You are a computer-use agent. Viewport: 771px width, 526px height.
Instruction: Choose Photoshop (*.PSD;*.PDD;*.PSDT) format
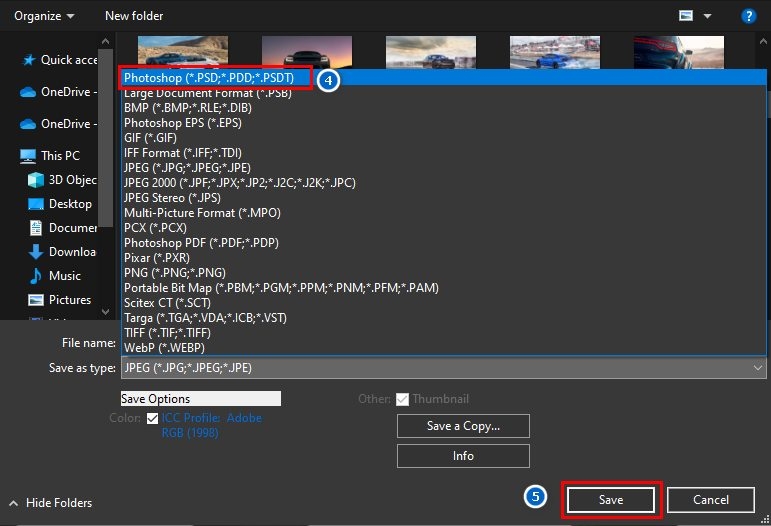[443, 78]
